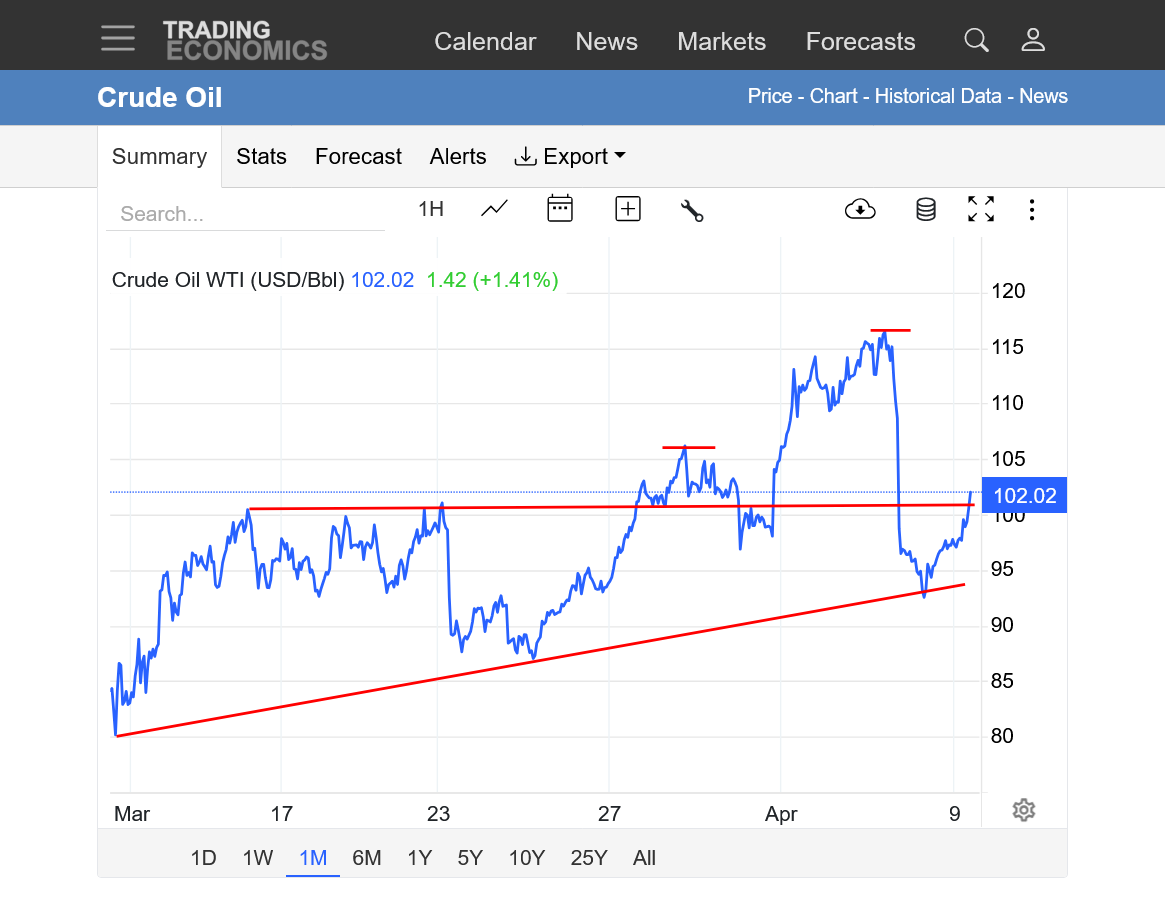Viewport: 1165px width, 901px height.
Task: Open the three-dot more options menu
Action: 1032,210
